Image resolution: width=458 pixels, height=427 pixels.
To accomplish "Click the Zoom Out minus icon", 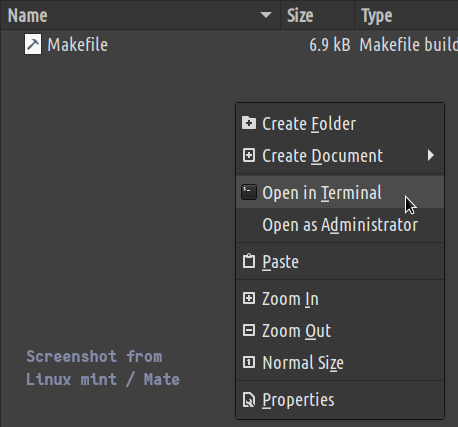I will pyautogui.click(x=249, y=330).
